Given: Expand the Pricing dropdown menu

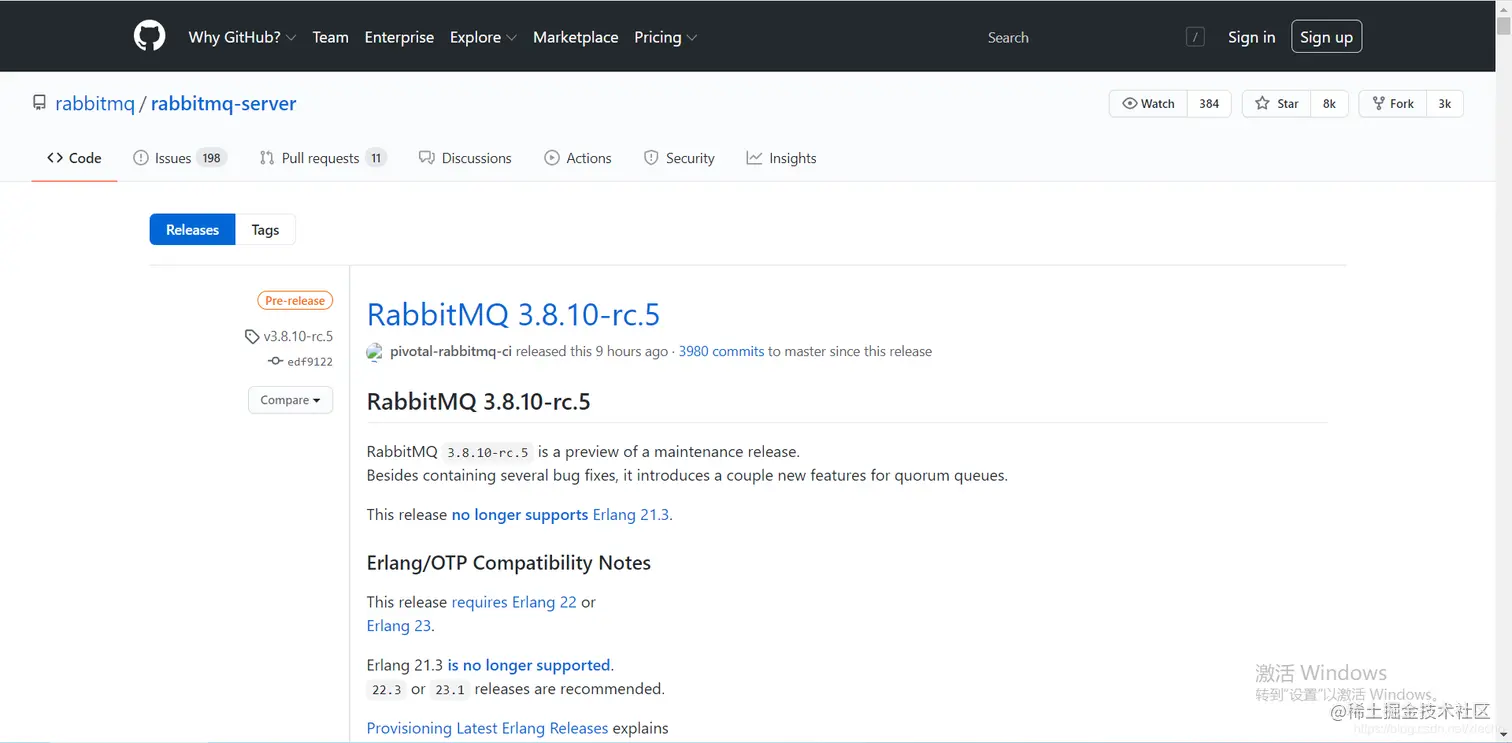Looking at the screenshot, I should (665, 37).
